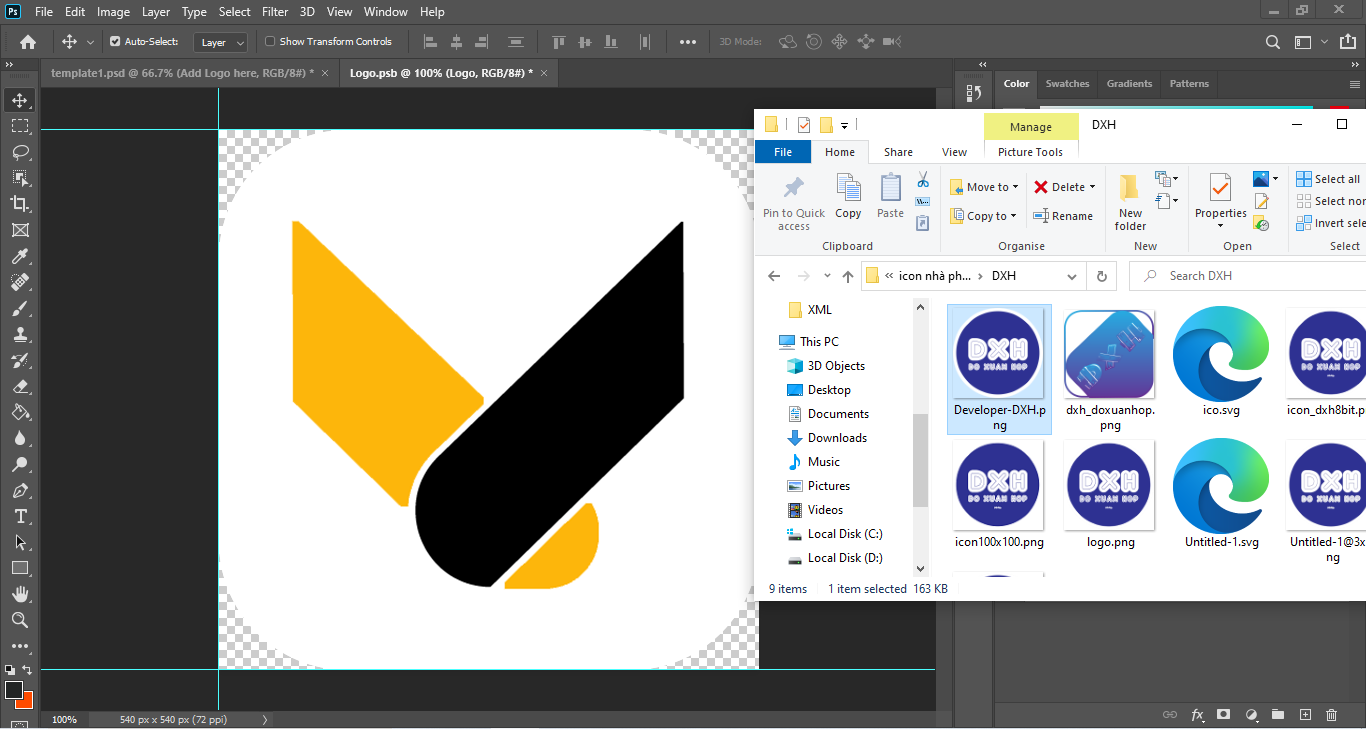Select the Eyedropper tool
The height and width of the screenshot is (729, 1366).
pos(20,256)
